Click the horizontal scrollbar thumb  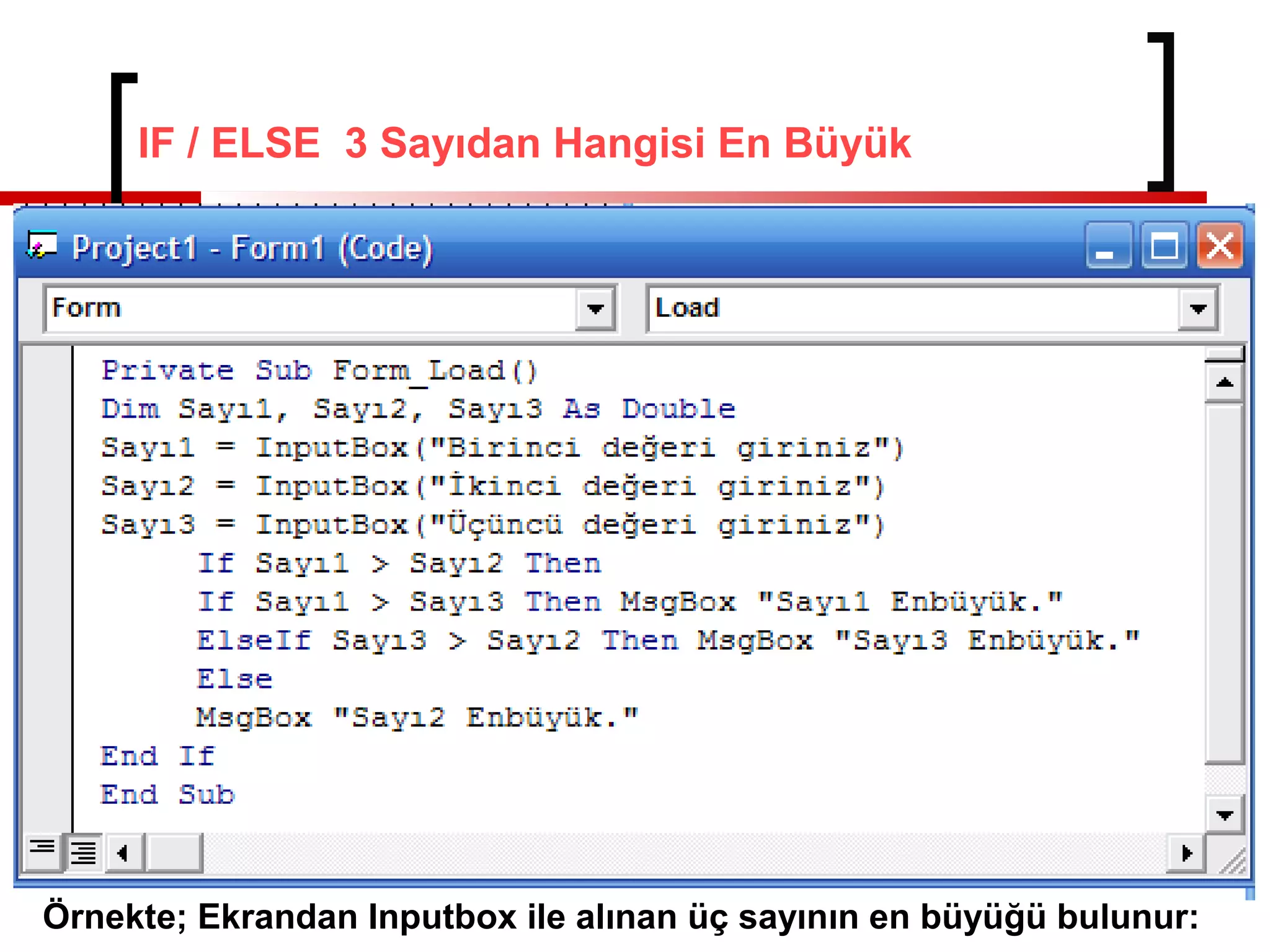pyautogui.click(x=174, y=853)
